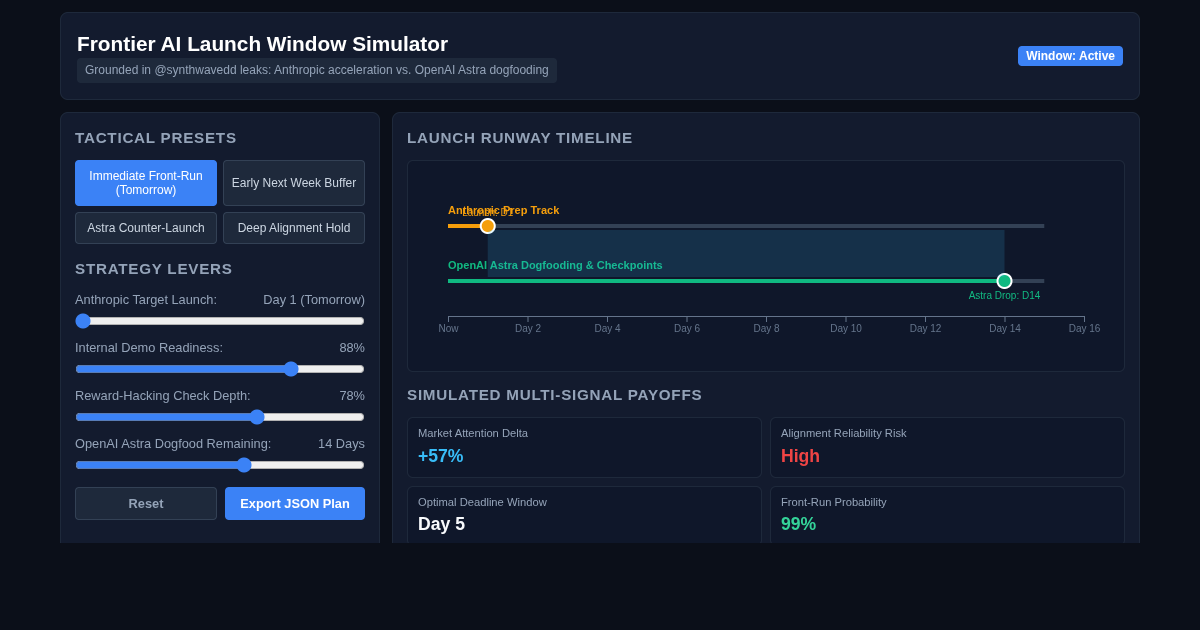Viewport: 1200px width, 630px height.
Task: Click the Market Attention Delta +57% value
Action: click(441, 456)
